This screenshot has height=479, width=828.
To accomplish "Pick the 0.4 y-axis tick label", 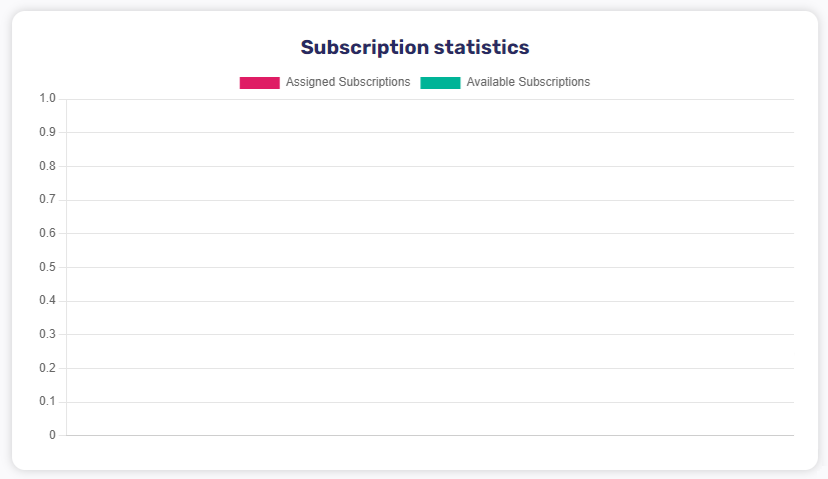I will (x=47, y=300).
